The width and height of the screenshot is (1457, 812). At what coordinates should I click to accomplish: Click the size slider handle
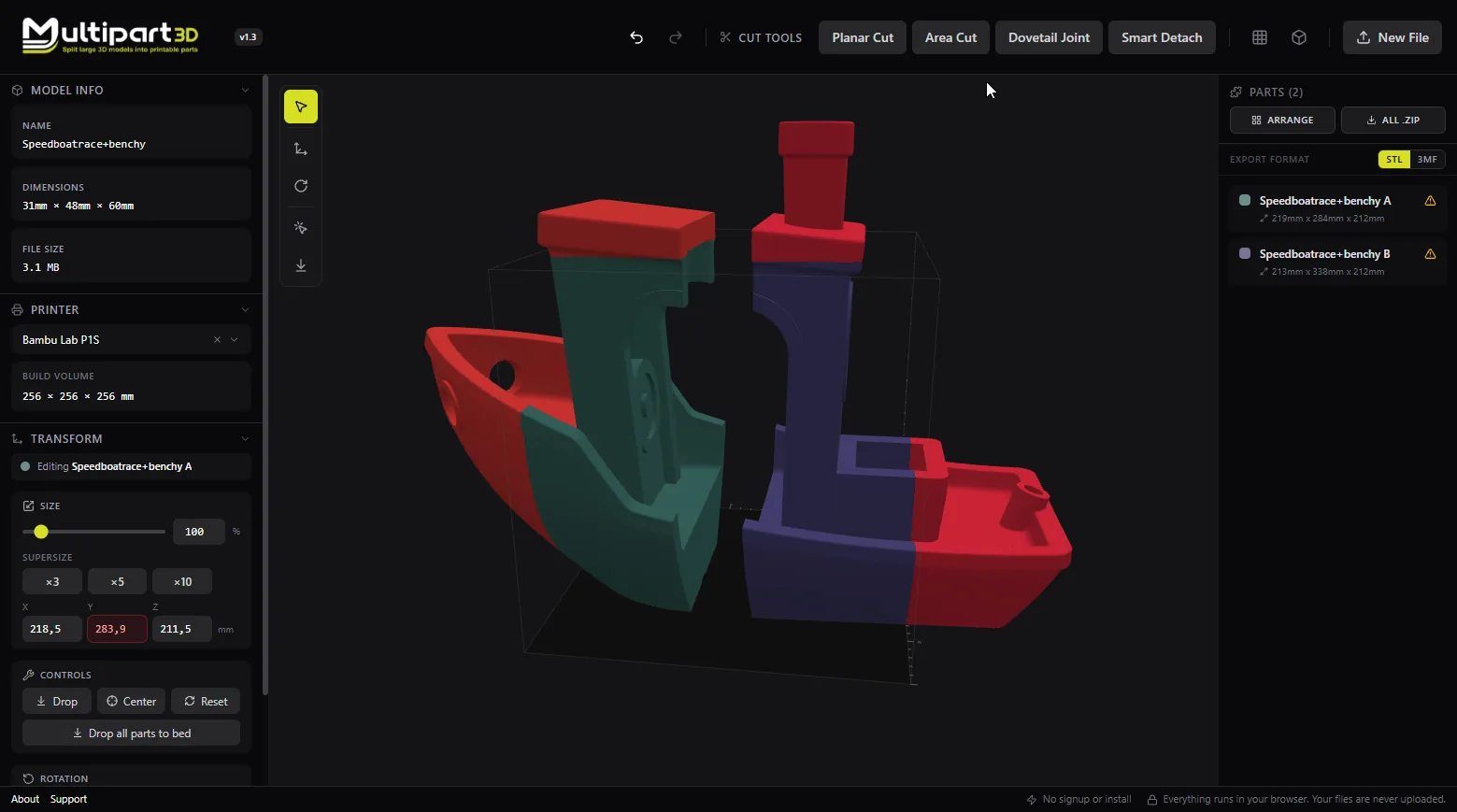tap(41, 532)
